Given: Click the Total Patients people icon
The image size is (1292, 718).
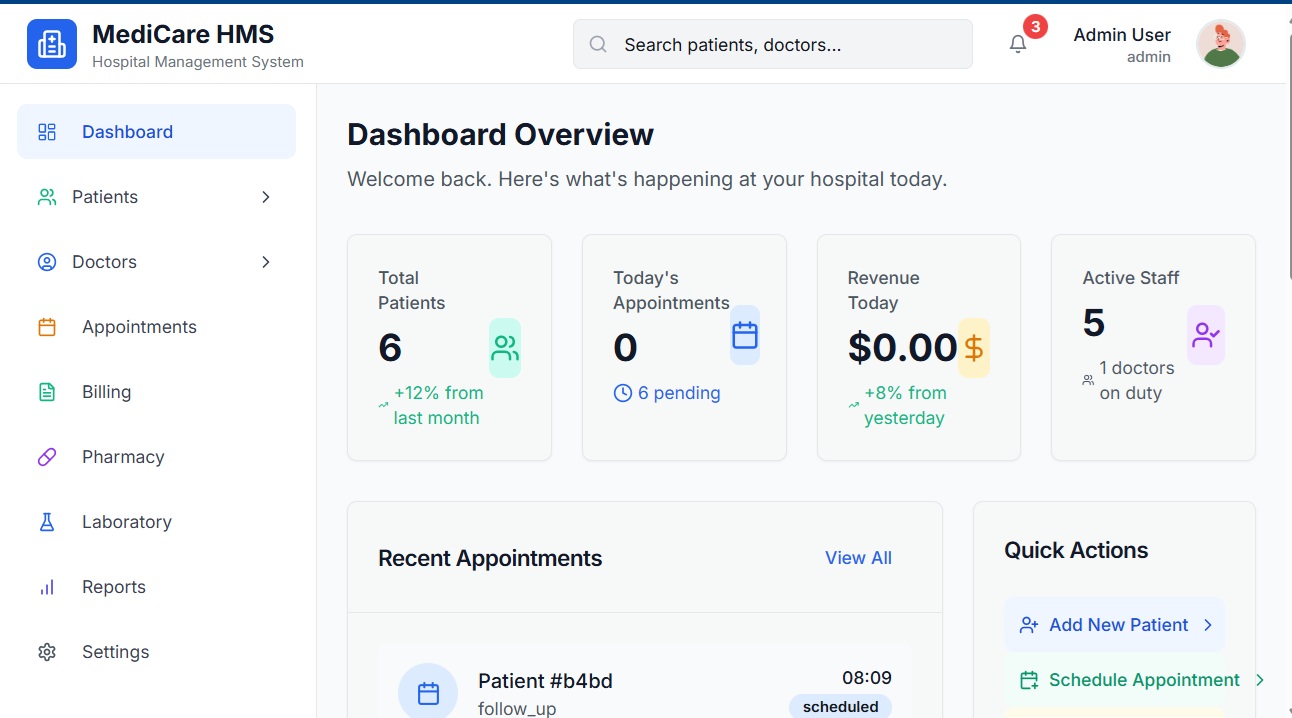Looking at the screenshot, I should [505, 348].
